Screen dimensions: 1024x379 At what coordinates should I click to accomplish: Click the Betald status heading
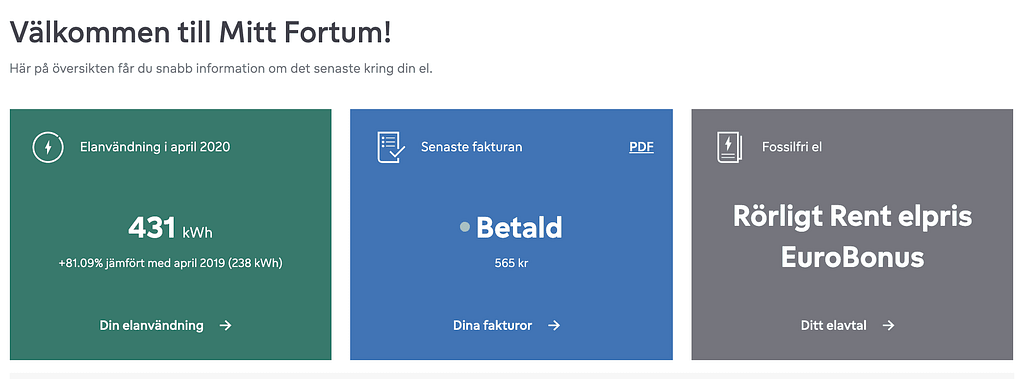click(519, 227)
